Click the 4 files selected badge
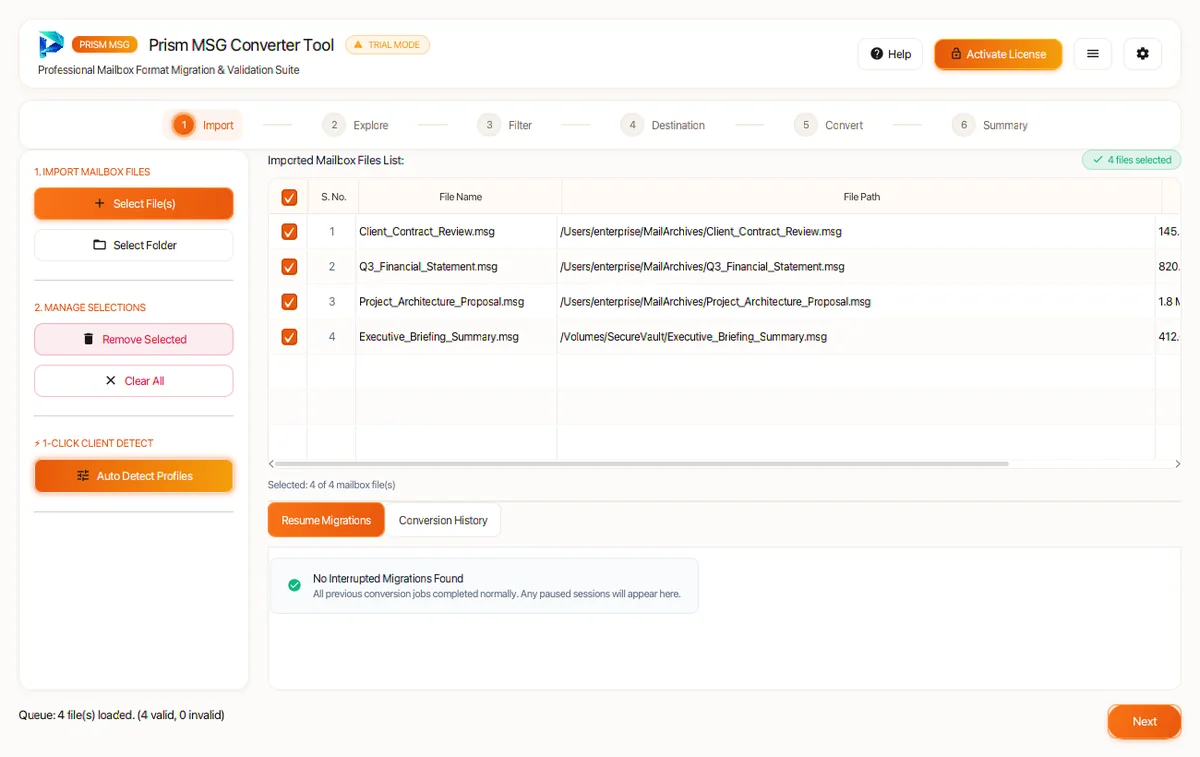The height and width of the screenshot is (757, 1200). pyautogui.click(x=1131, y=160)
